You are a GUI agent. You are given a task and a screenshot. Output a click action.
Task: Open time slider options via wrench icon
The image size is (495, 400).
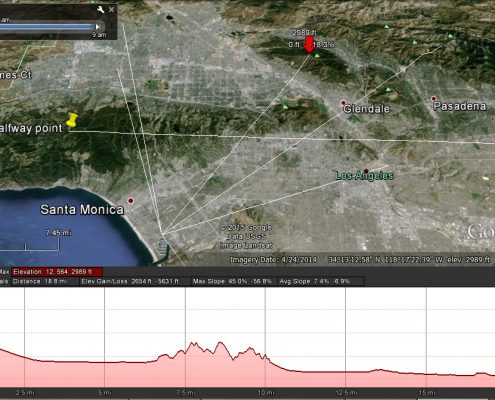[100, 10]
